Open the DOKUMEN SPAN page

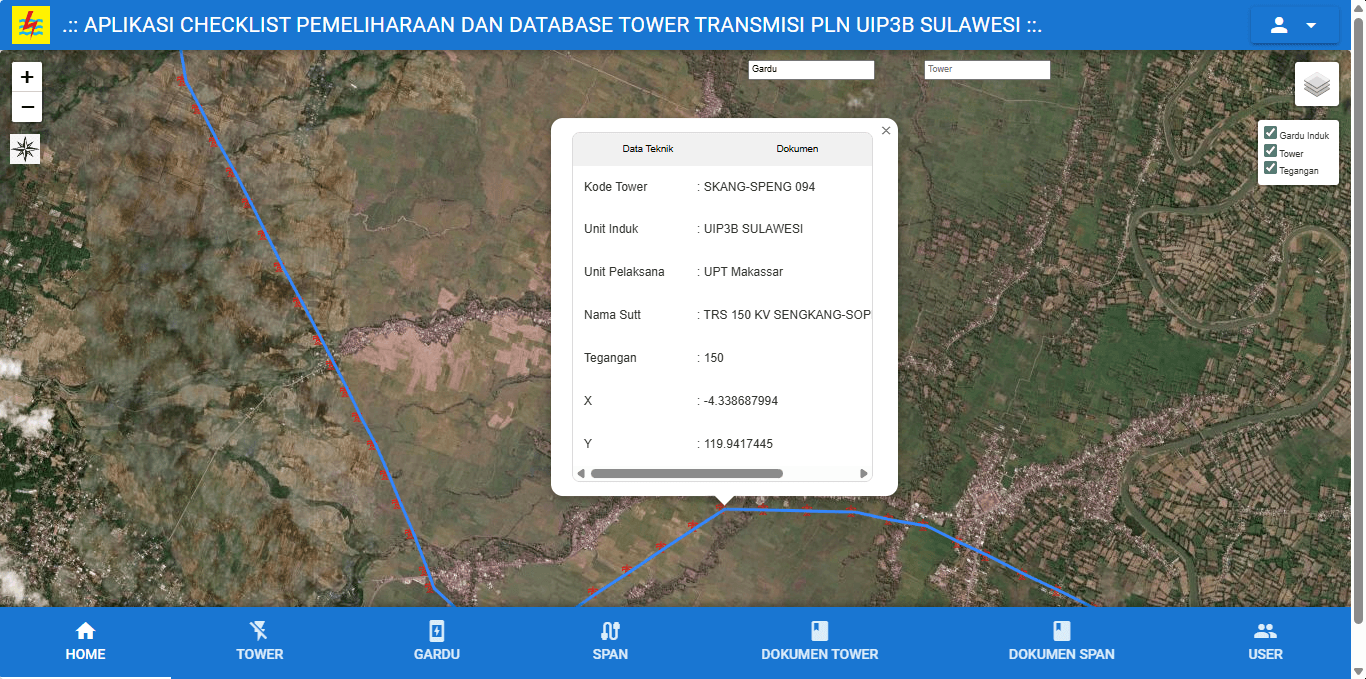coord(1062,641)
